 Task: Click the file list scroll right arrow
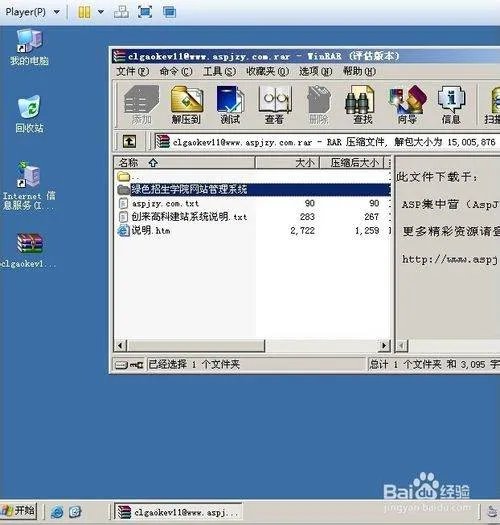click(x=384, y=345)
